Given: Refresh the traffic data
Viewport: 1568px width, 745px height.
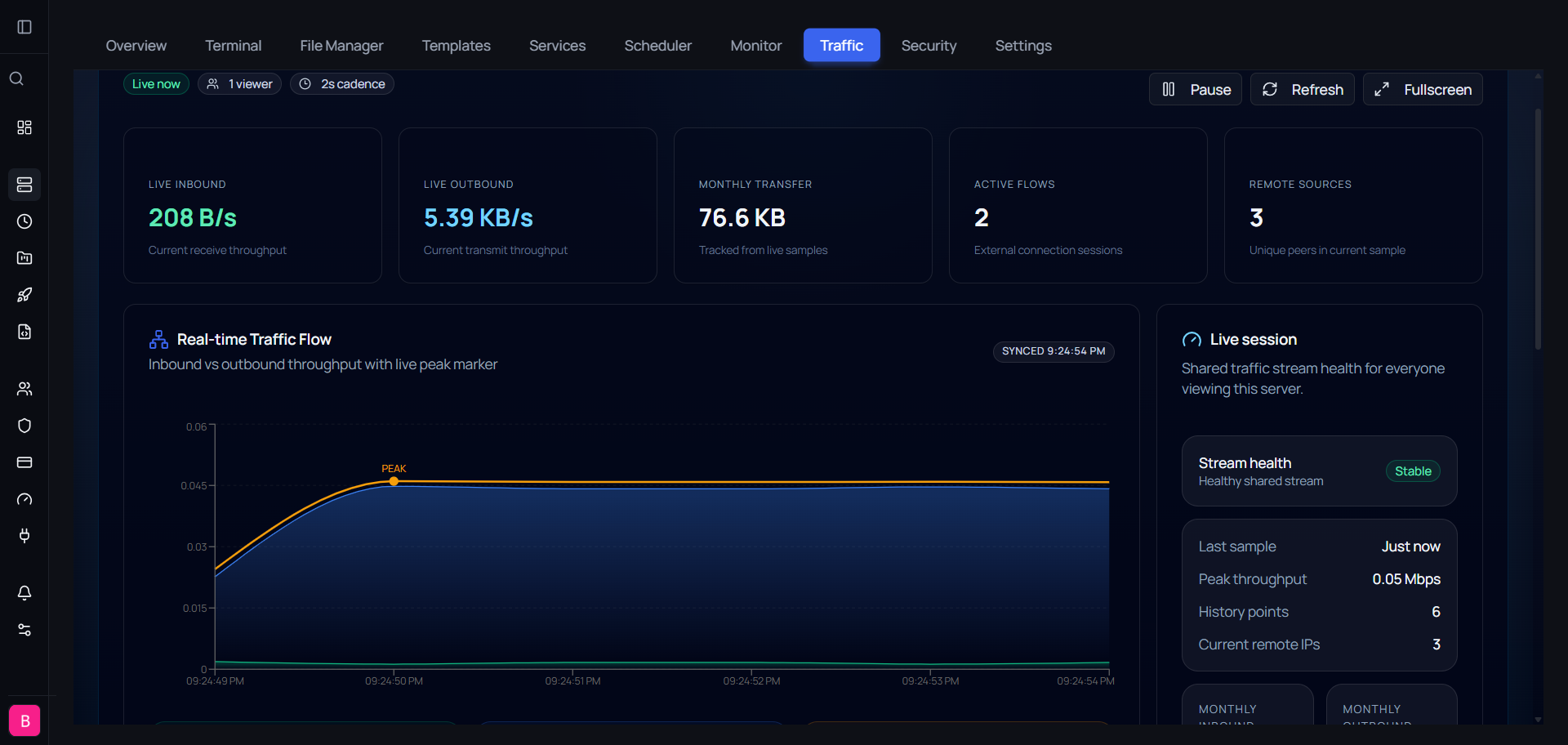Looking at the screenshot, I should [x=1303, y=89].
